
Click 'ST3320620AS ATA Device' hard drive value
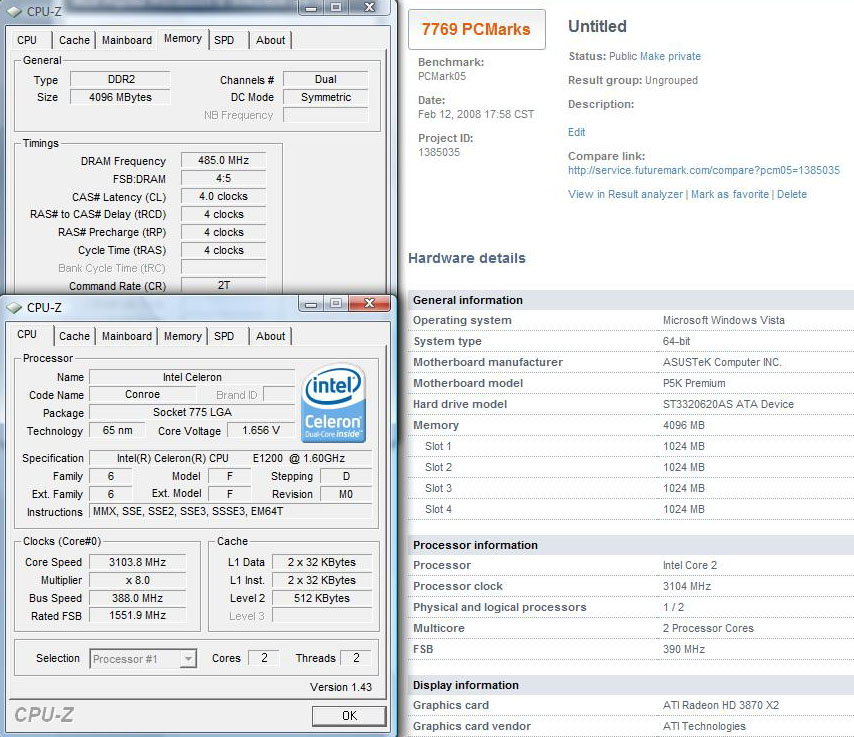click(x=728, y=404)
